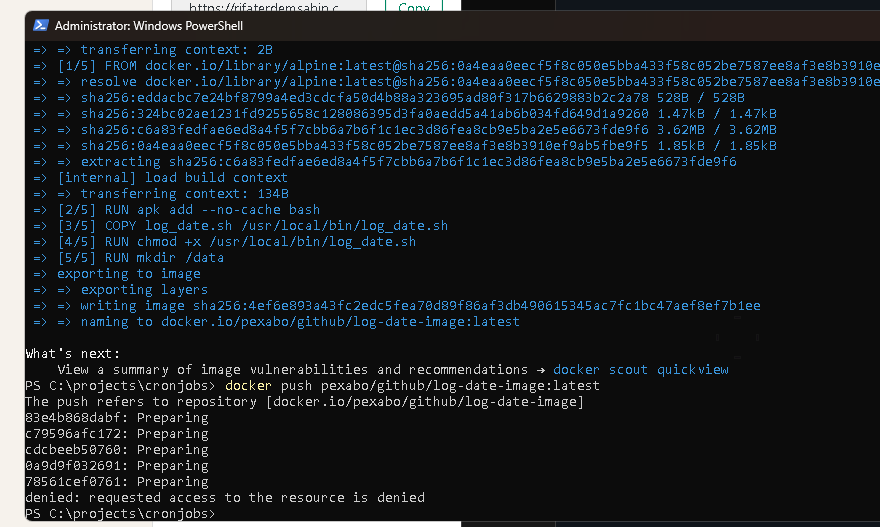Click the 'docker scout quickview' text
The width and height of the screenshot is (880, 527).
(640, 370)
